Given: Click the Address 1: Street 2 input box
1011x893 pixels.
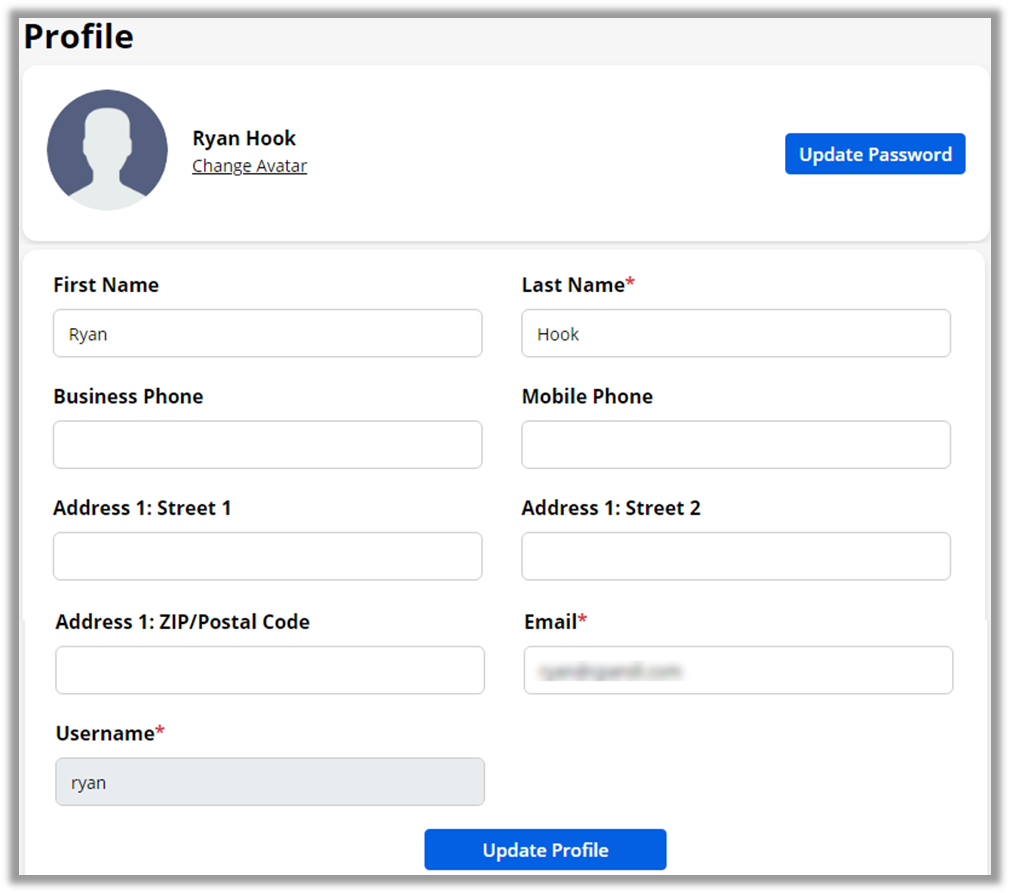Looking at the screenshot, I should pos(735,556).
